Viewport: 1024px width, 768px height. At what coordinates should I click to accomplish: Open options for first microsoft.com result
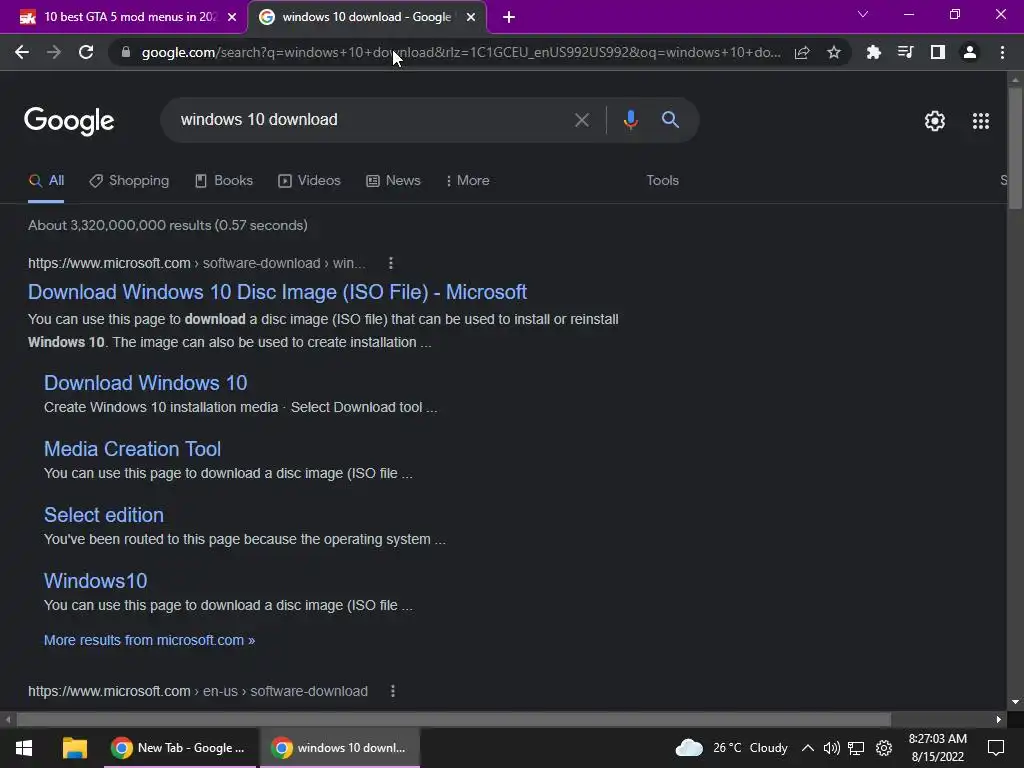(391, 263)
